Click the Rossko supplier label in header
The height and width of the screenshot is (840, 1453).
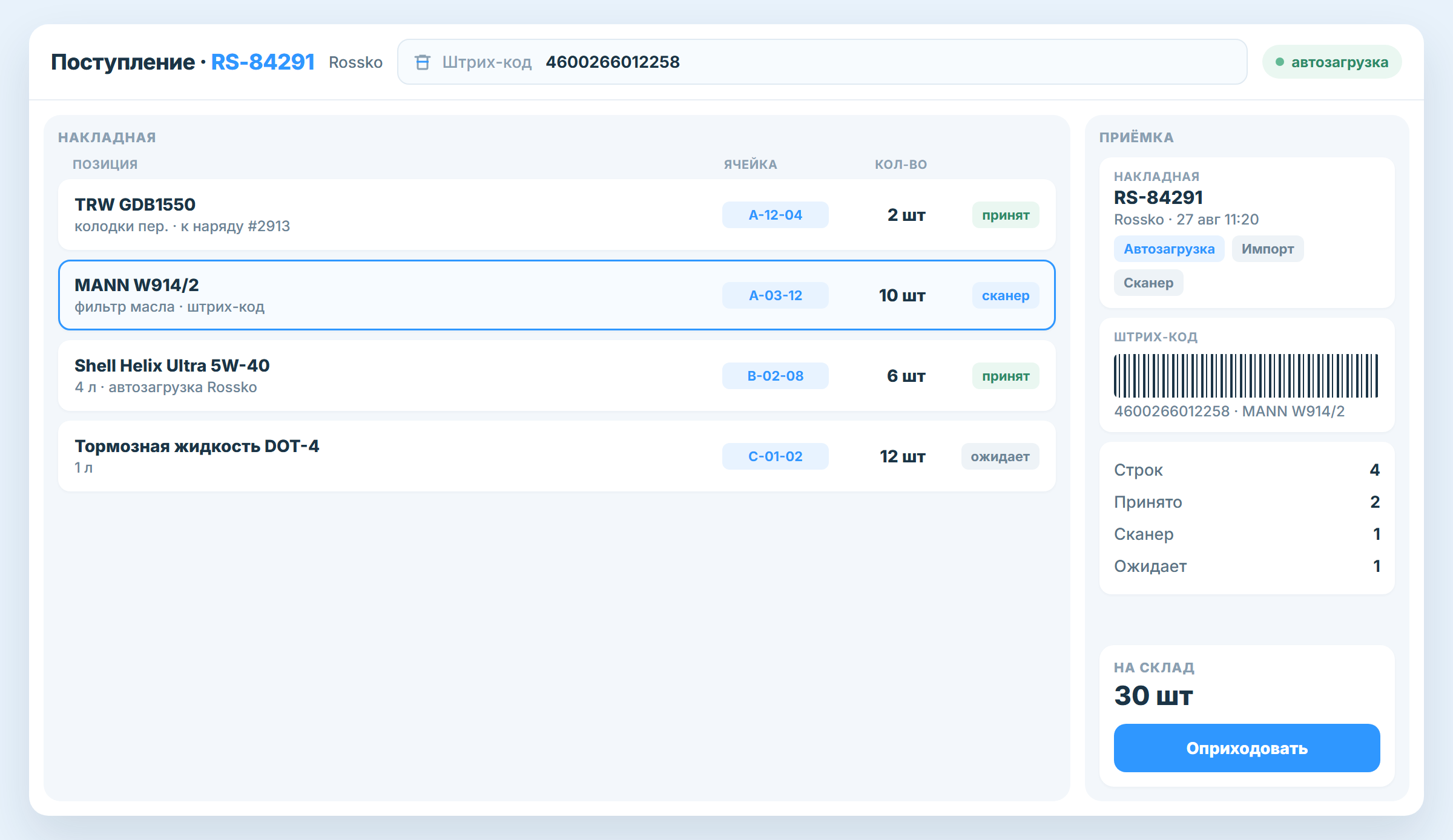coord(355,62)
